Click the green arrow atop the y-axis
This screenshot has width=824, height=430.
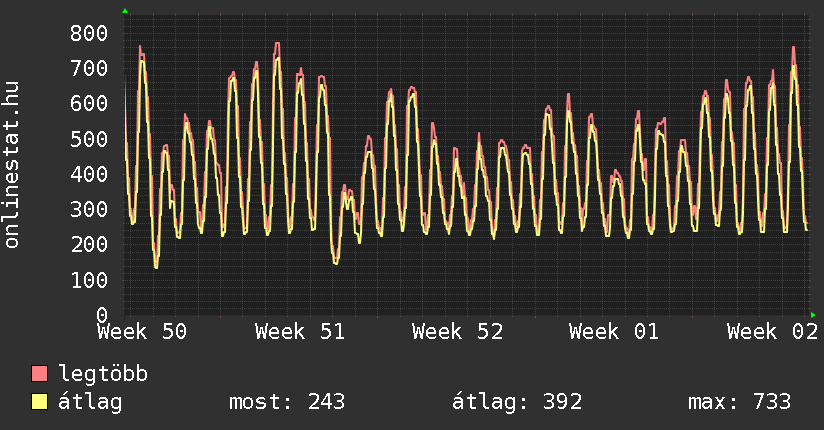(125, 11)
